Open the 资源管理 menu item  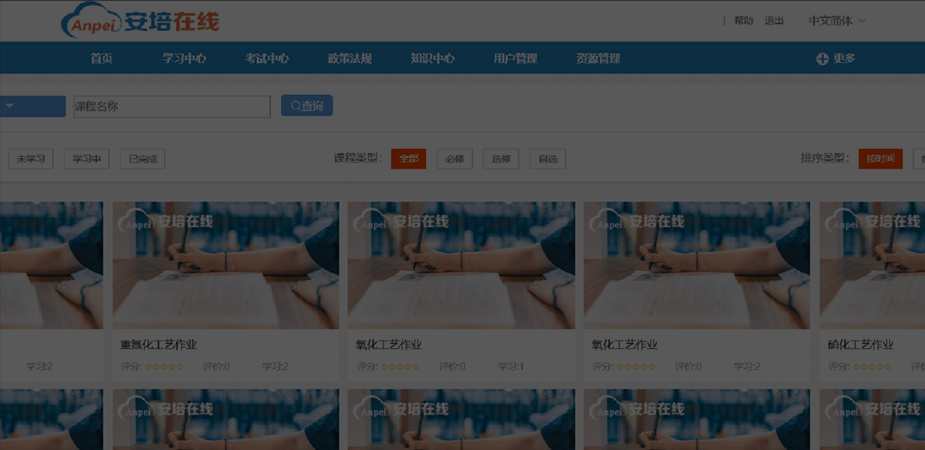[598, 58]
